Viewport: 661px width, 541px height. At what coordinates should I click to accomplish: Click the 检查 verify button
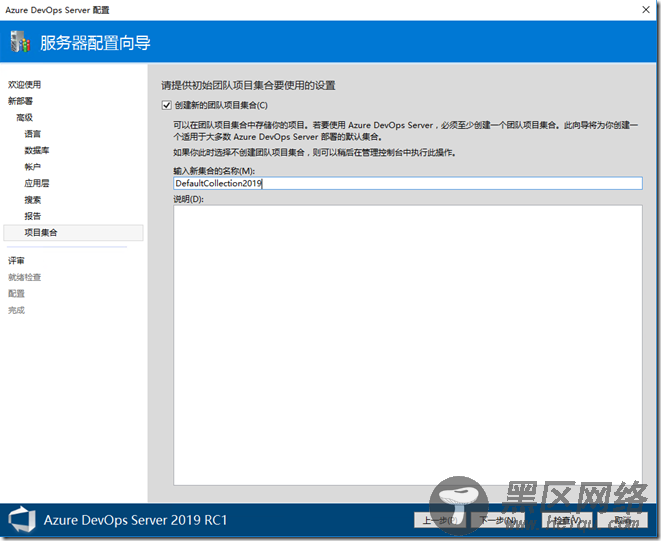[x=567, y=520]
